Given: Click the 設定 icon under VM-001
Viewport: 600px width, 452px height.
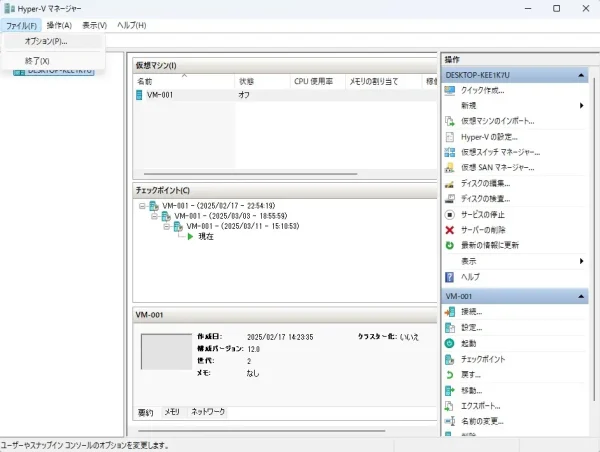Looking at the screenshot, I should 450,328.
